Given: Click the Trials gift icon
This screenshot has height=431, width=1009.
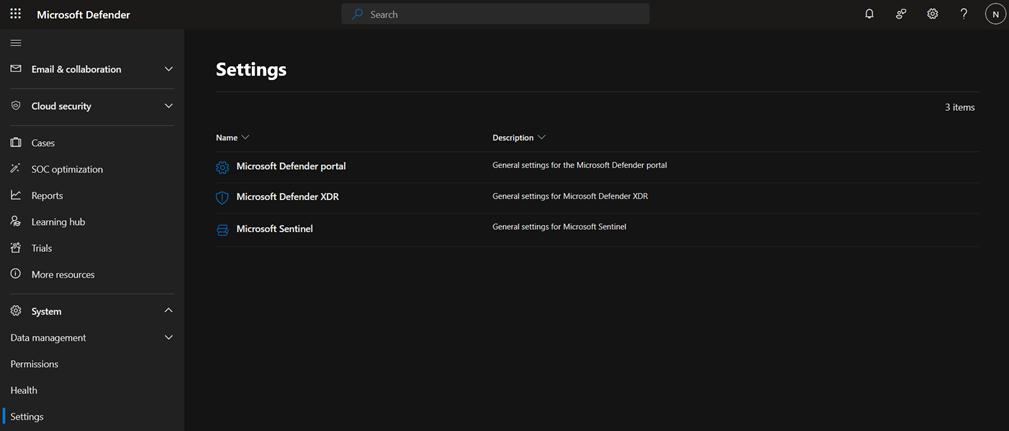Looking at the screenshot, I should click(x=16, y=248).
